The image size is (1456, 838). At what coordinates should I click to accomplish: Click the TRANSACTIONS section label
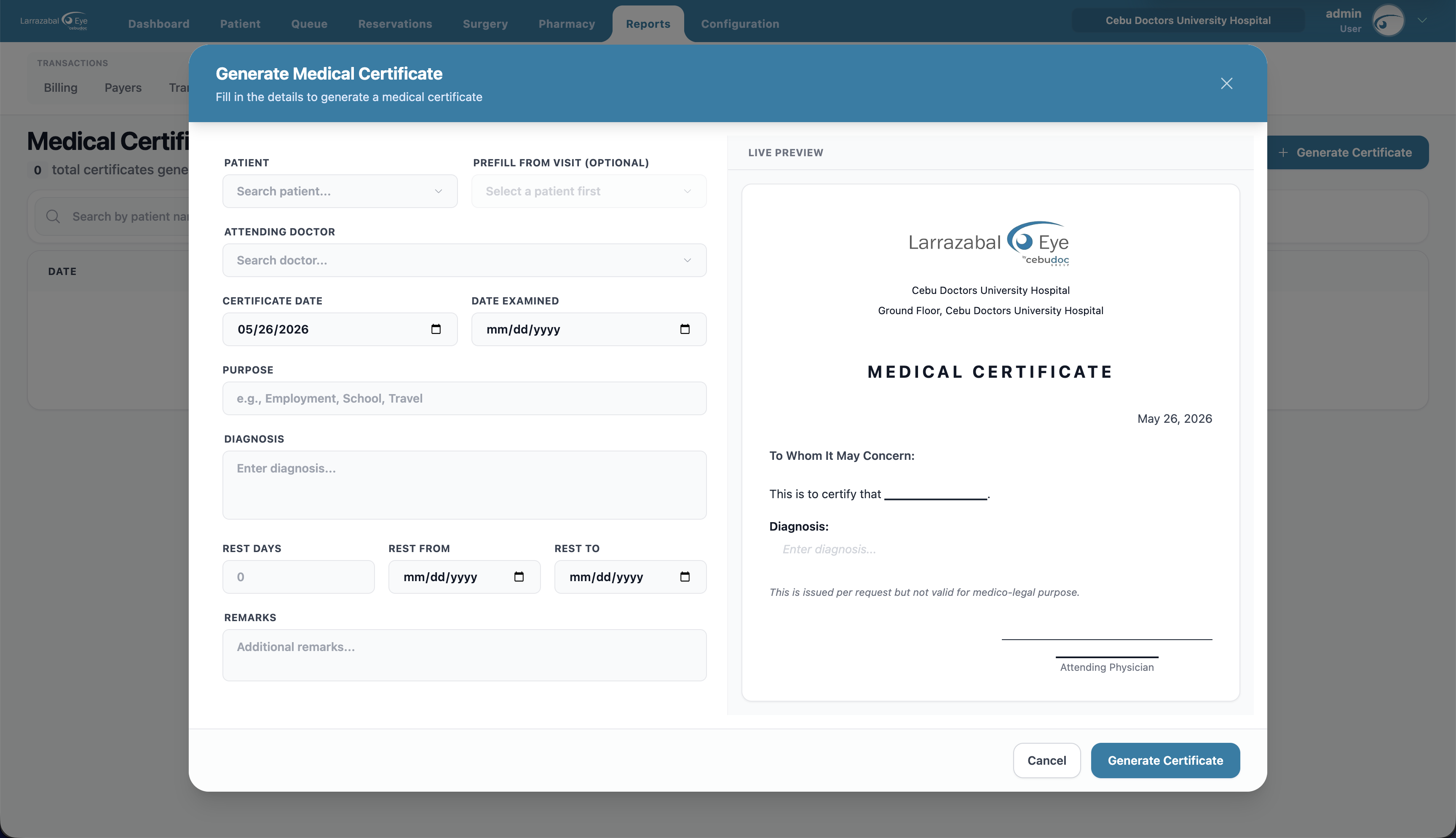pos(72,63)
